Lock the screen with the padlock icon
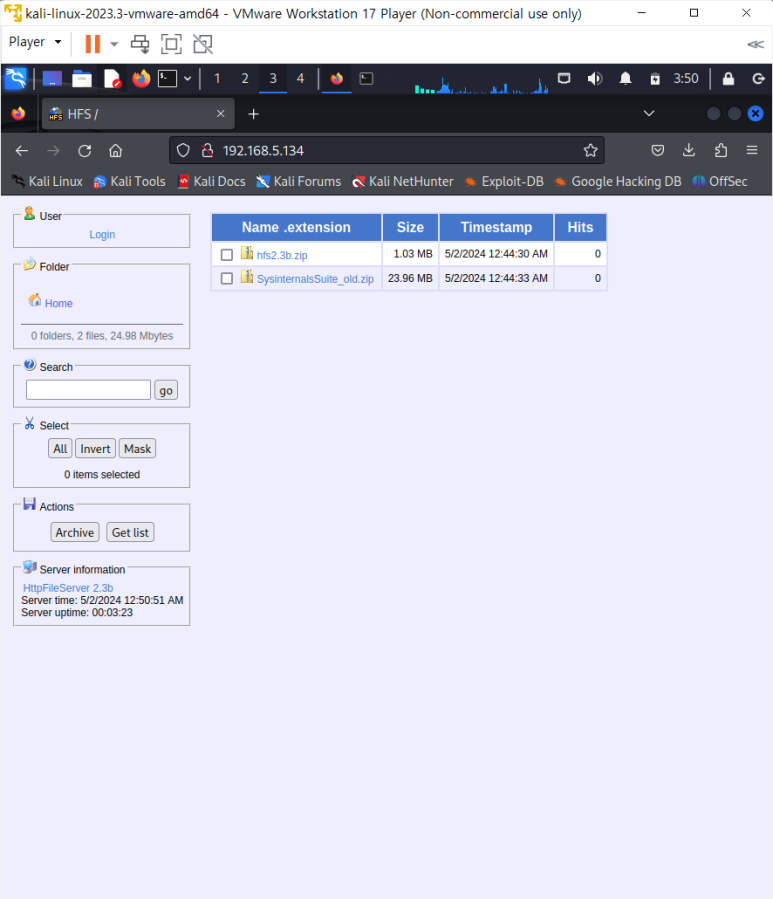Viewport: 773px width, 899px height. click(x=728, y=79)
